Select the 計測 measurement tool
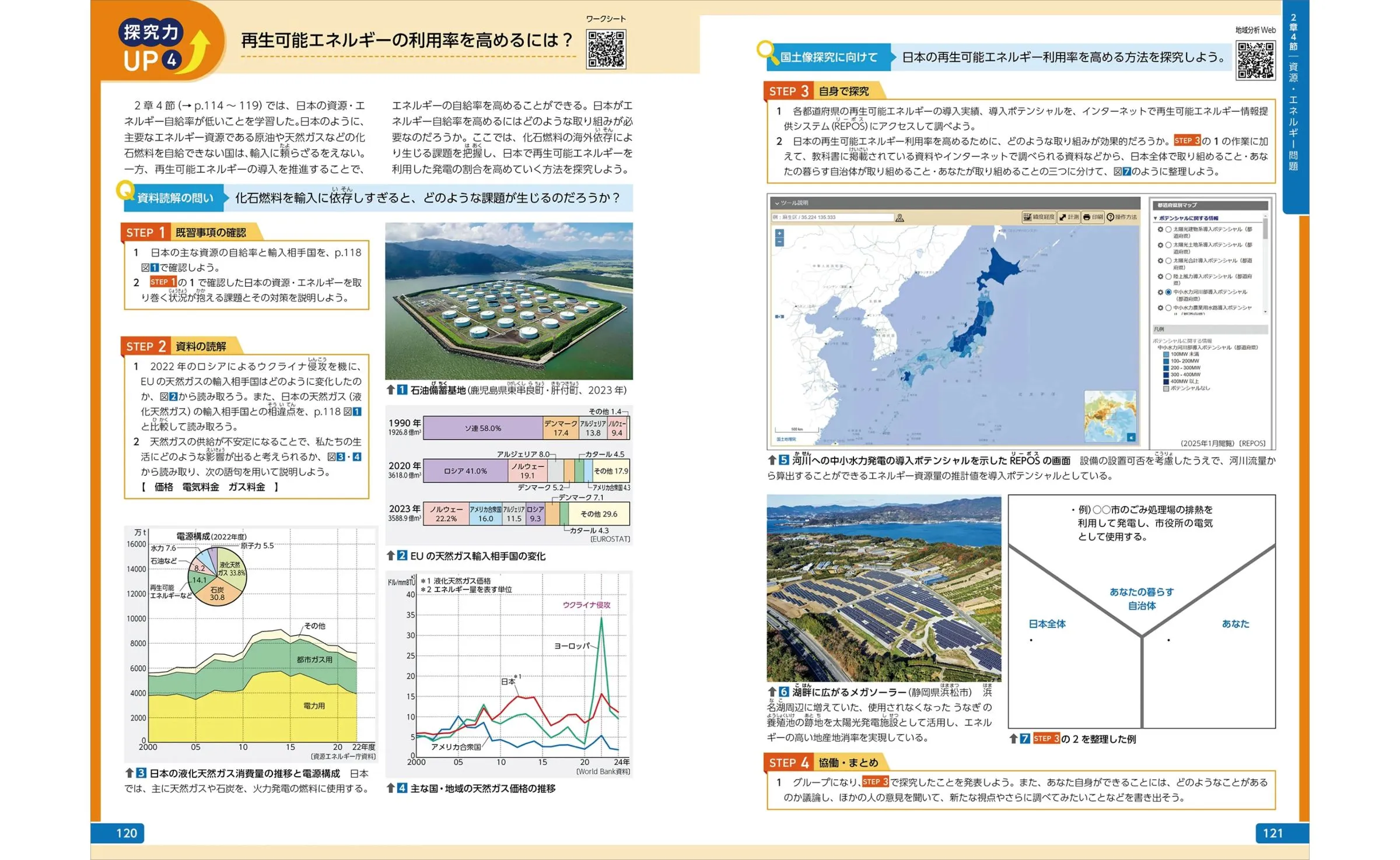Viewport: 1400px width, 860px height. coord(1069,217)
